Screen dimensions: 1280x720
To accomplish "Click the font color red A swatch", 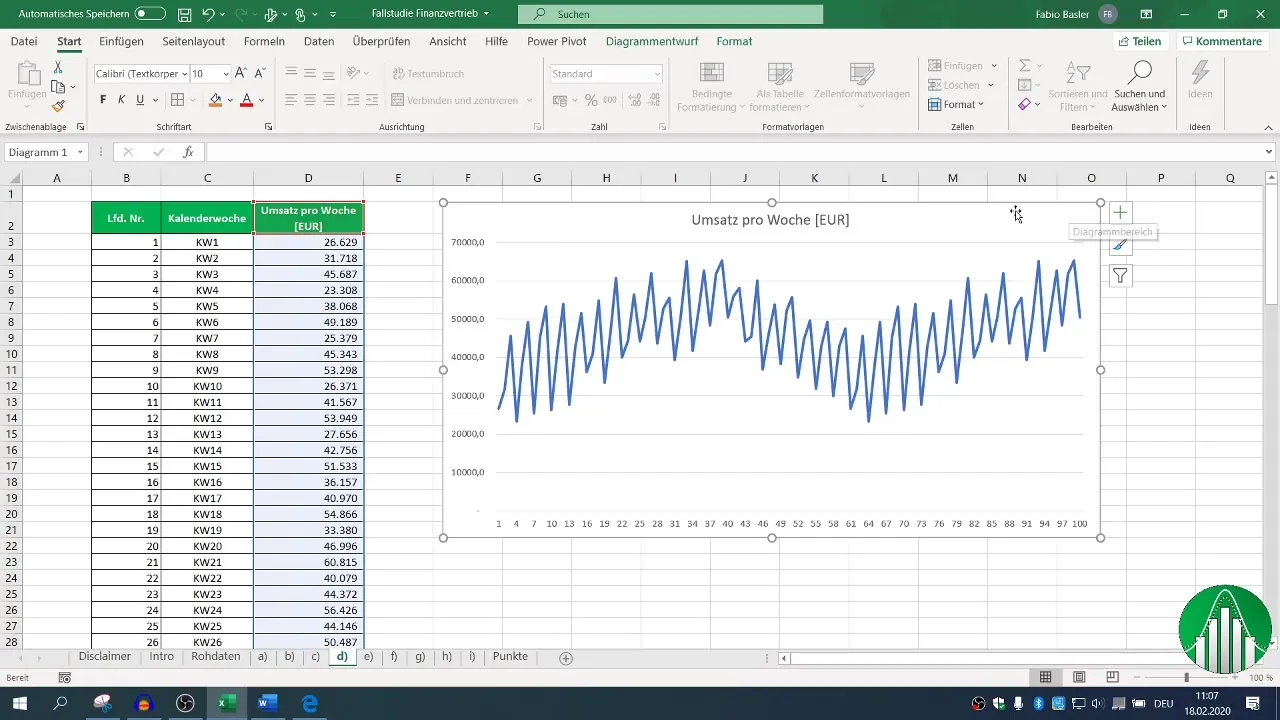I will click(x=247, y=100).
